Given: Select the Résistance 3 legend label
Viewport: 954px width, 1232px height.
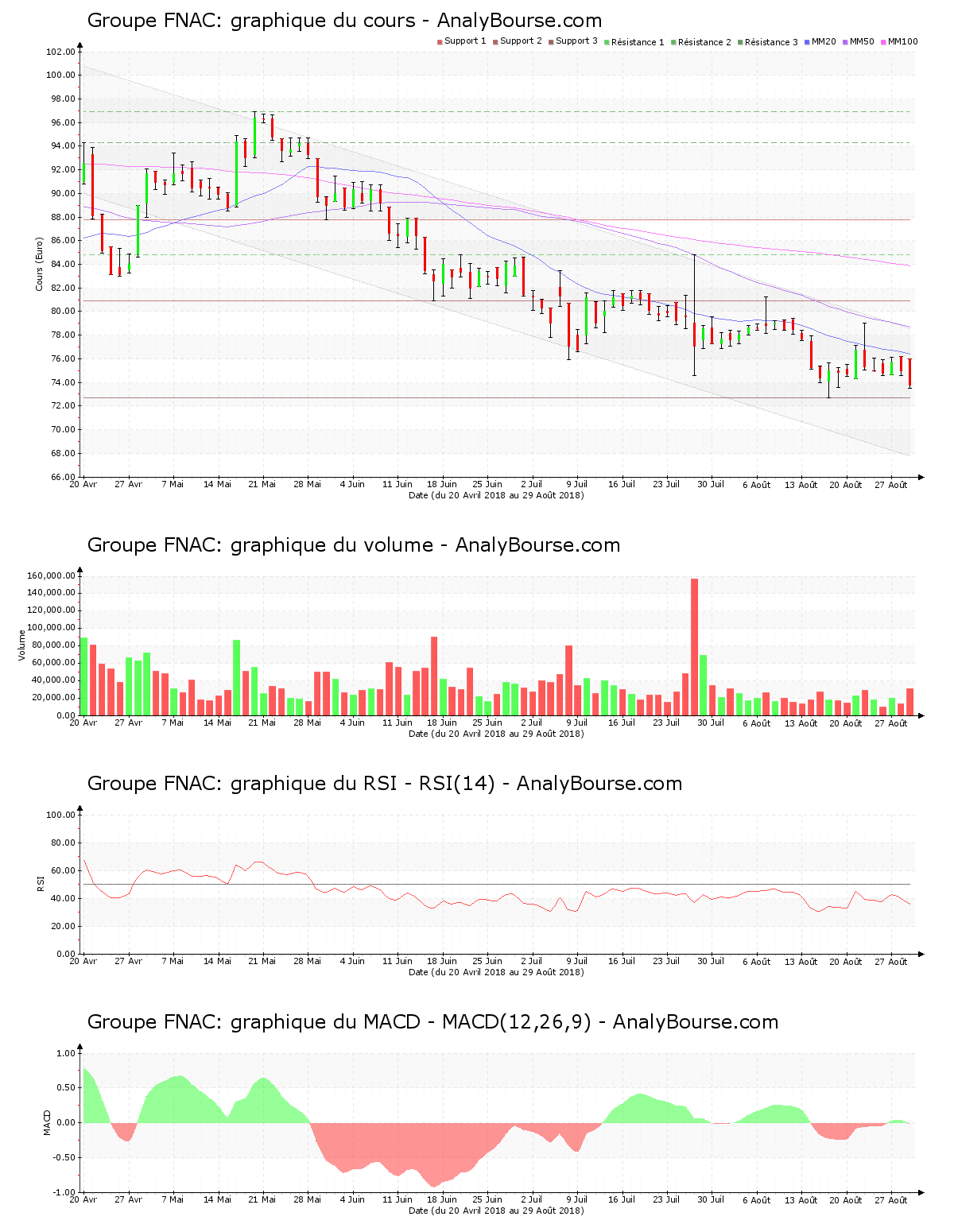Looking at the screenshot, I should (x=771, y=42).
